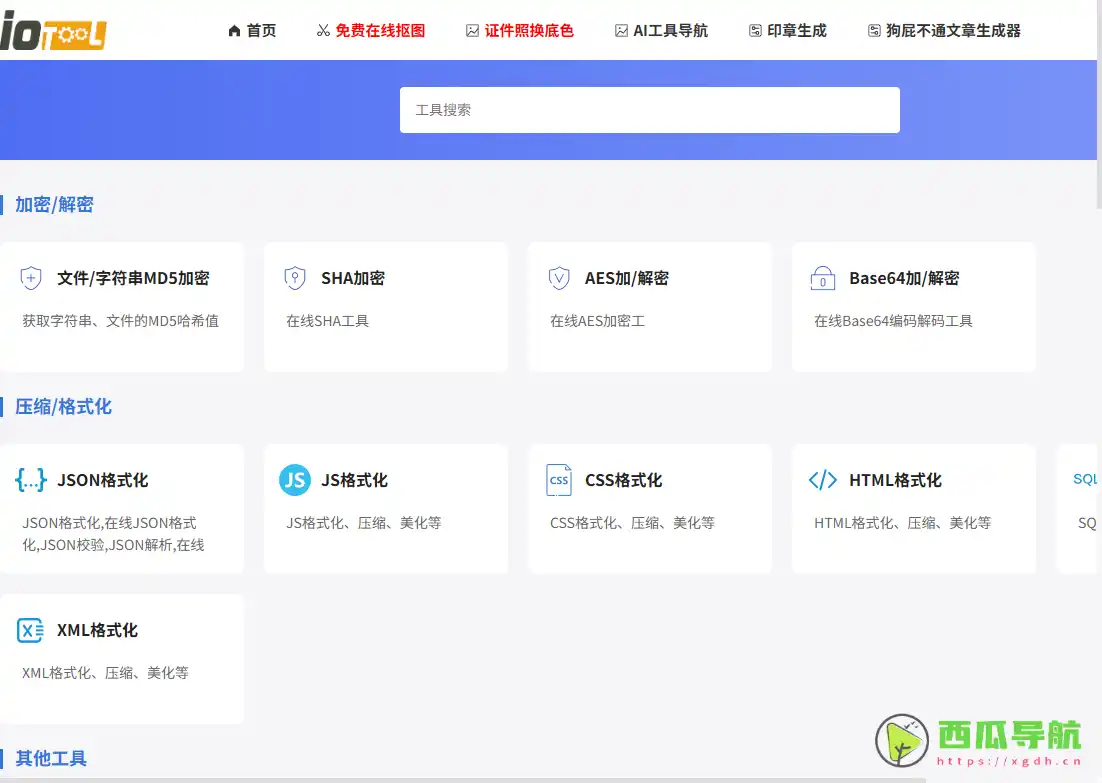This screenshot has height=783, width=1102.
Task: Open the Base64加/解密 tool
Action: [905, 278]
